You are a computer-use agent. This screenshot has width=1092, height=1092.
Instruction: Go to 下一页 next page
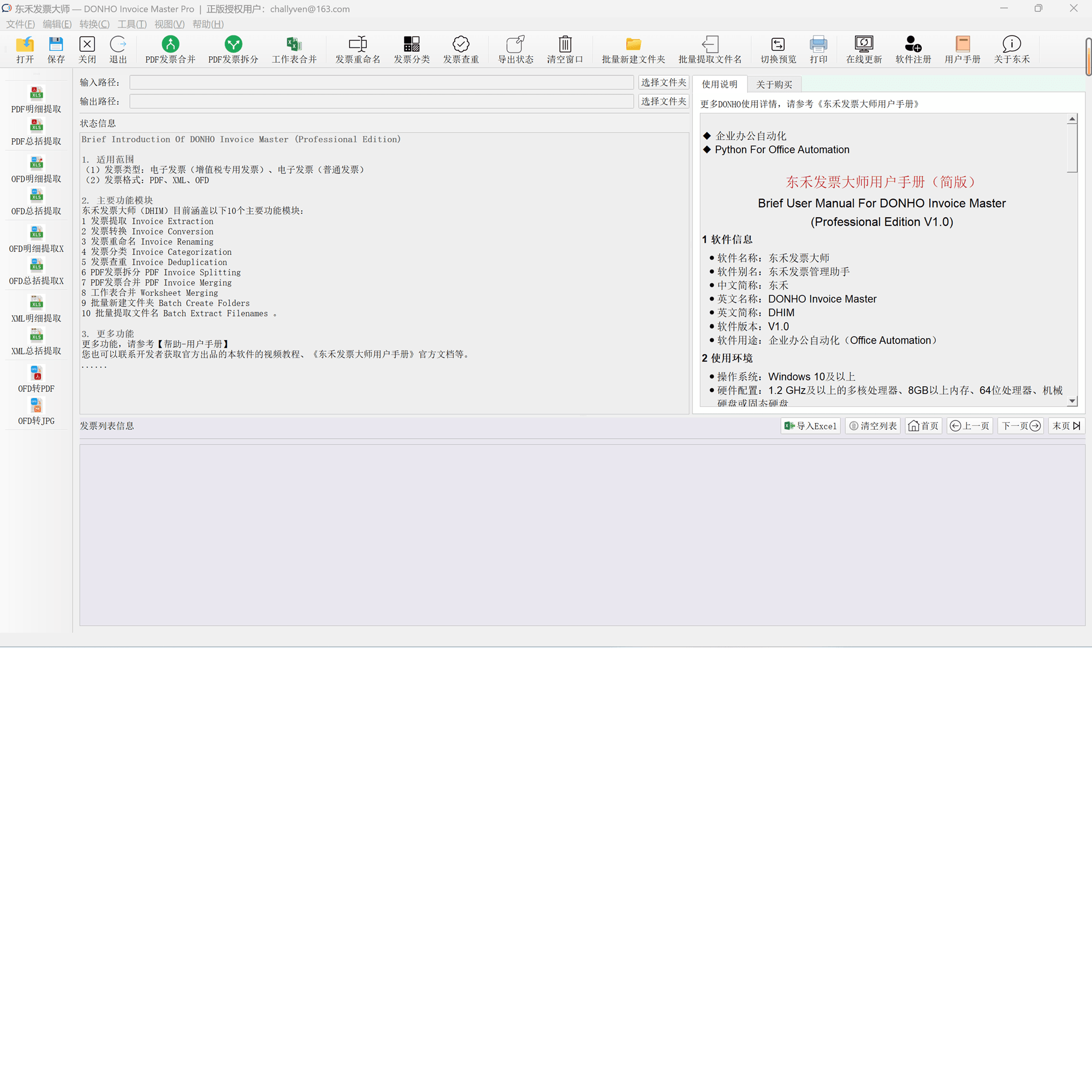point(1020,426)
